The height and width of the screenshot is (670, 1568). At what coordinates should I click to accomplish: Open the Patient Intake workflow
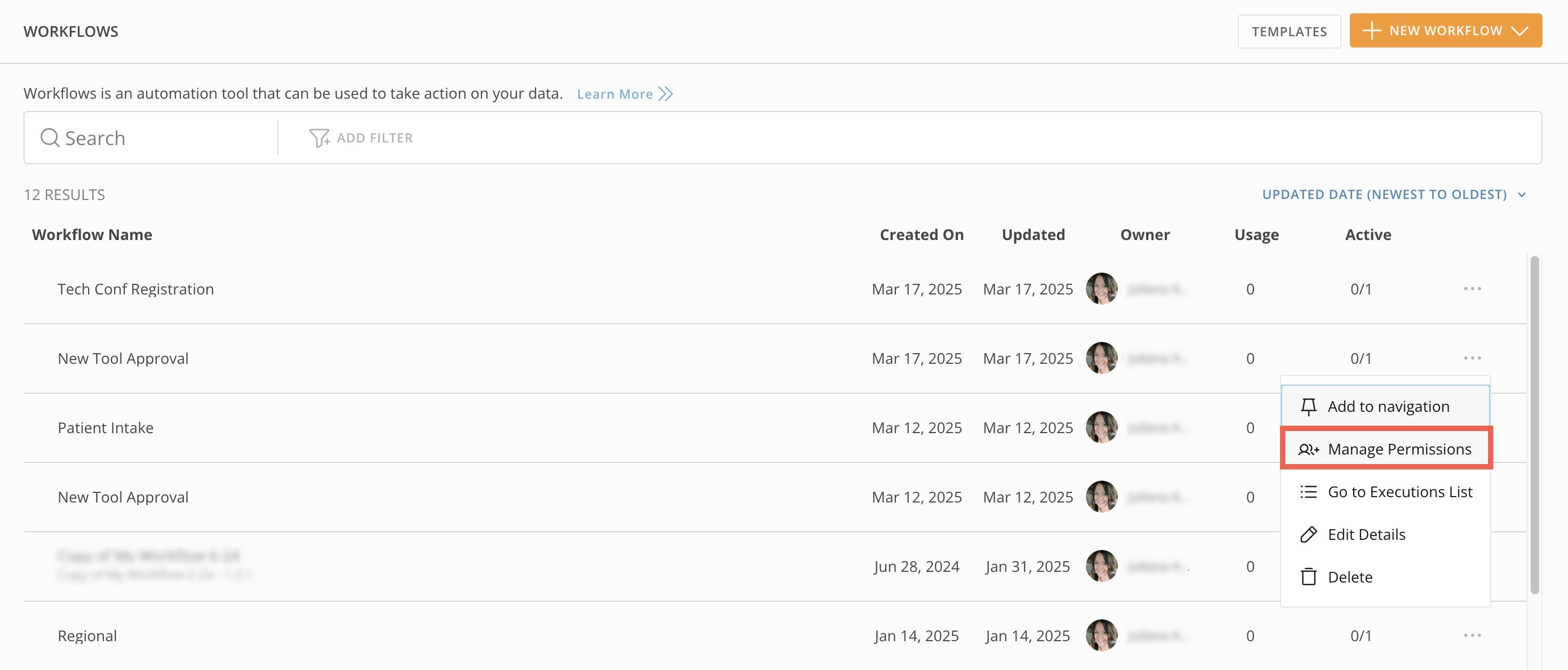click(105, 428)
